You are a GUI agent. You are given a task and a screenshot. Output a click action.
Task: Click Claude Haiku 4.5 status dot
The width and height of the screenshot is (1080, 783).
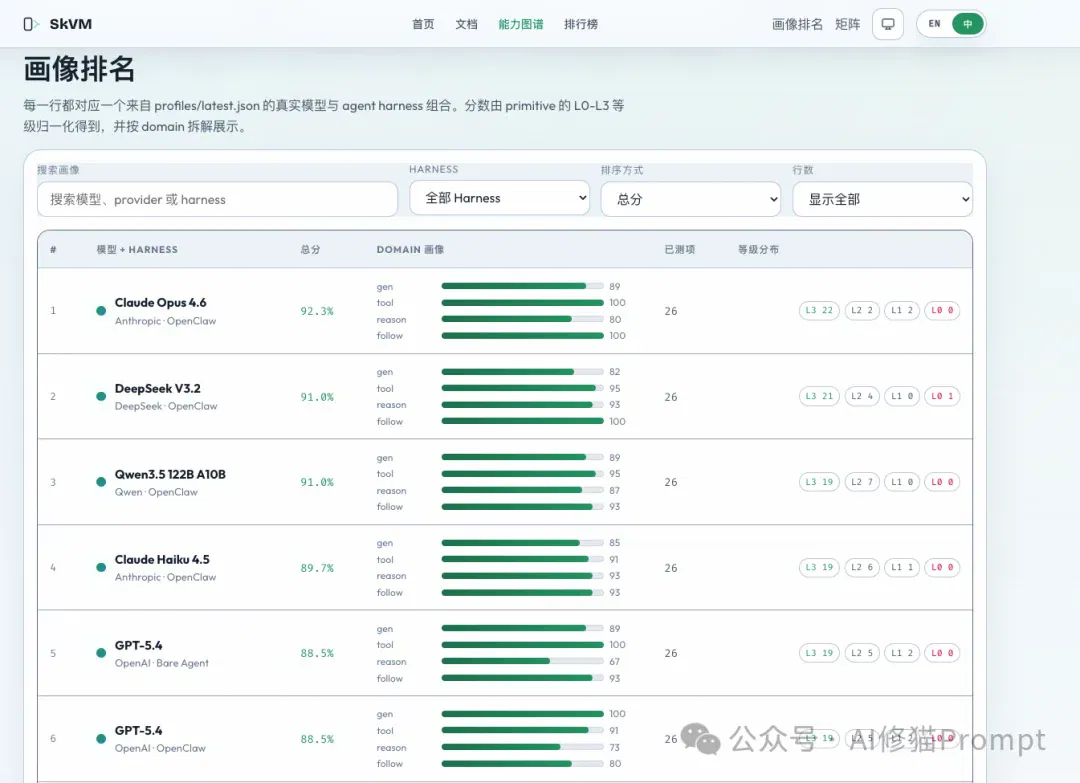click(101, 567)
